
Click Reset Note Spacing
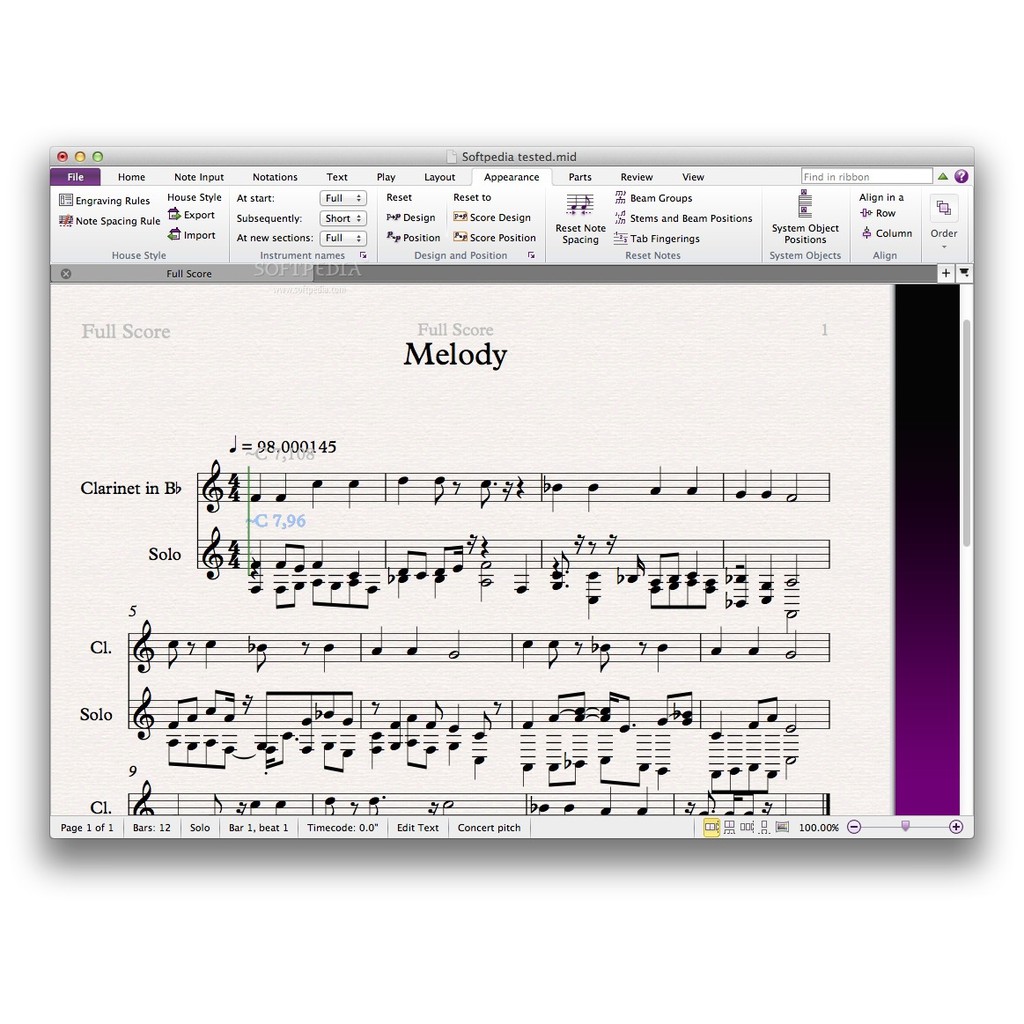point(580,219)
